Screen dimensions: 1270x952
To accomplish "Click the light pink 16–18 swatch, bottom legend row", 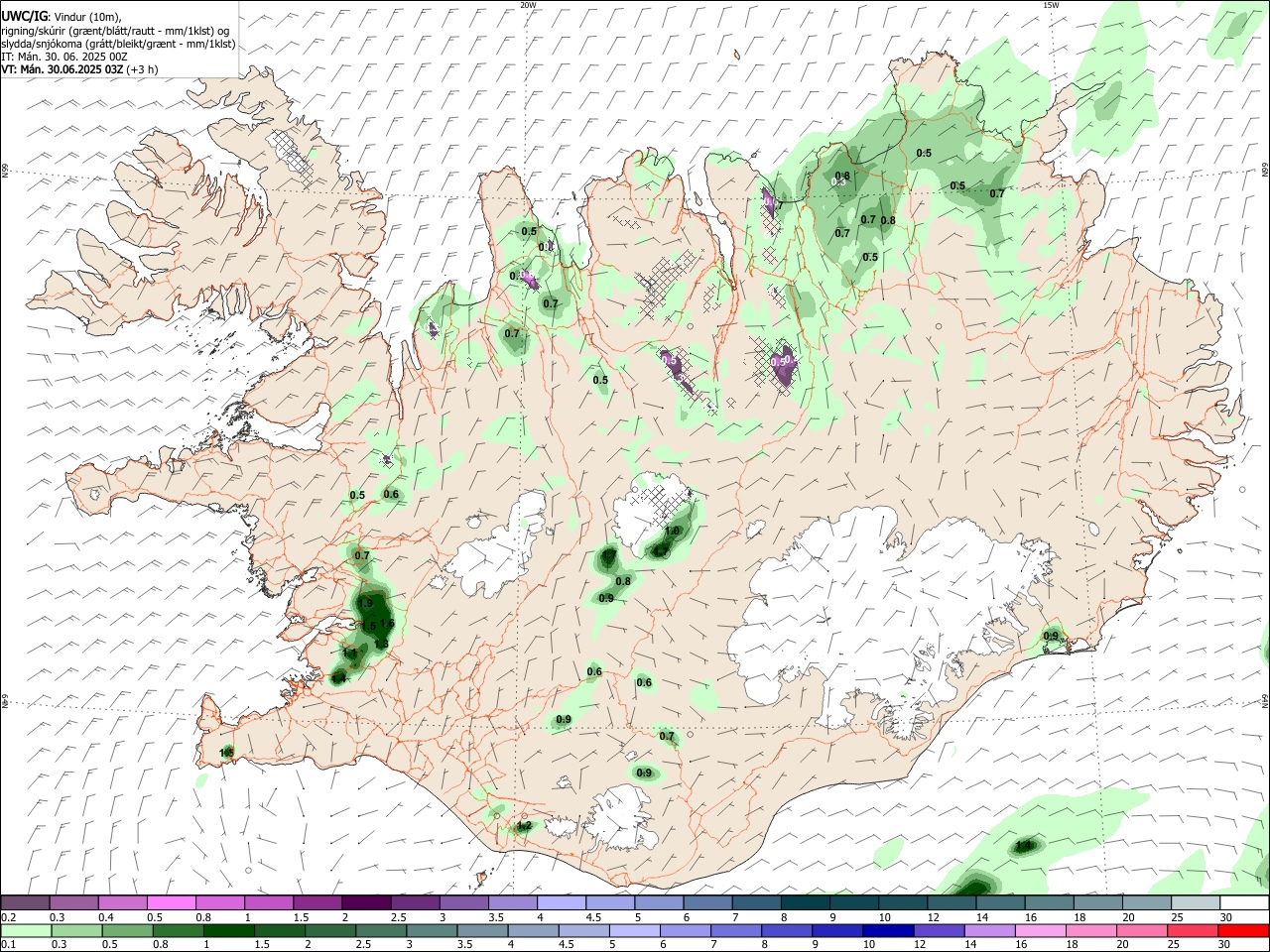I will click(1039, 931).
